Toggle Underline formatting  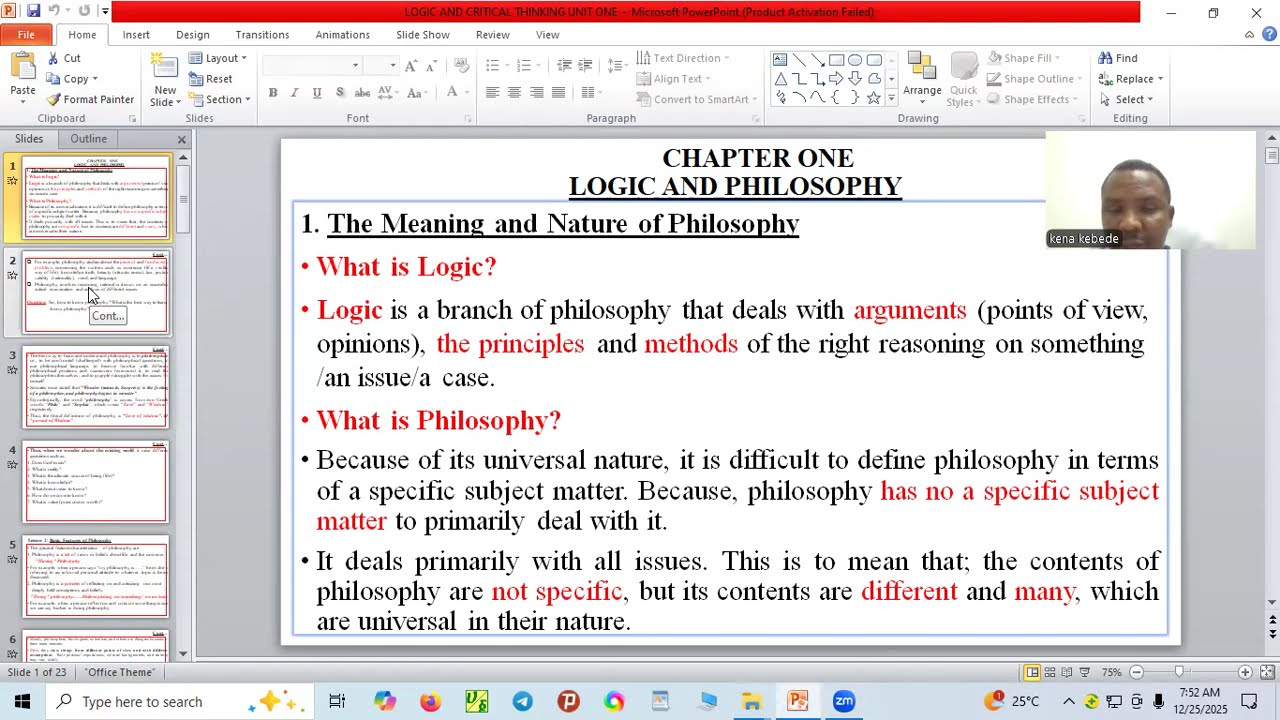coord(317,92)
